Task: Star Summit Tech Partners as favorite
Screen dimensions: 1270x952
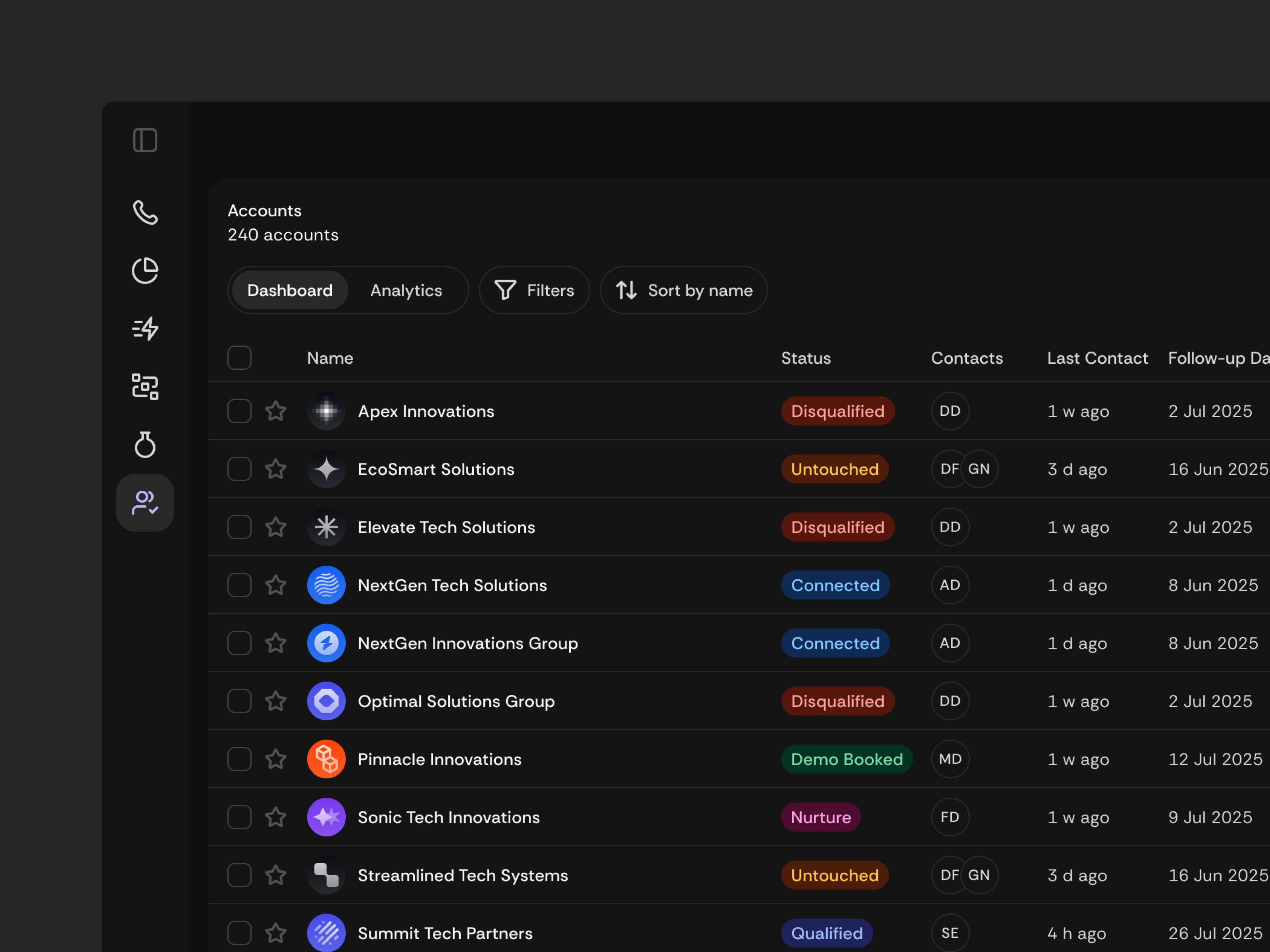Action: pos(275,933)
